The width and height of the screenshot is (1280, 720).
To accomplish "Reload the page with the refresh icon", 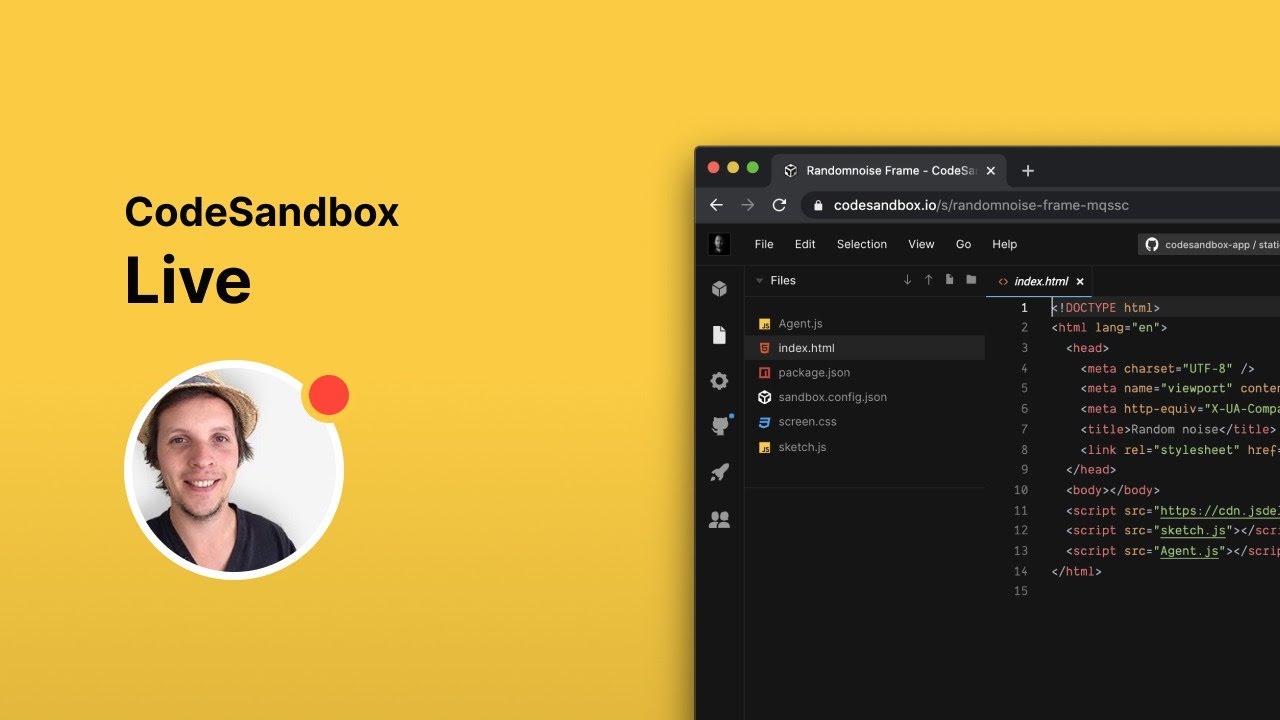I will tap(779, 205).
